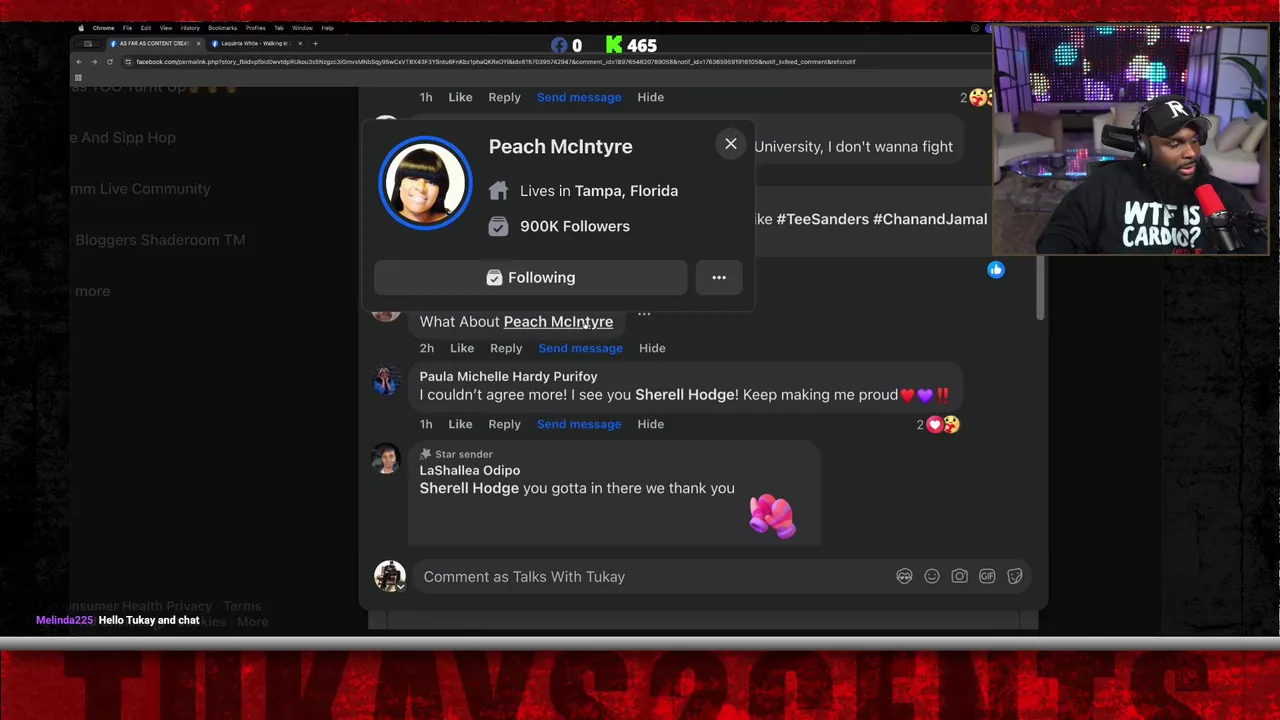Attach a photo using camera icon

click(x=959, y=576)
